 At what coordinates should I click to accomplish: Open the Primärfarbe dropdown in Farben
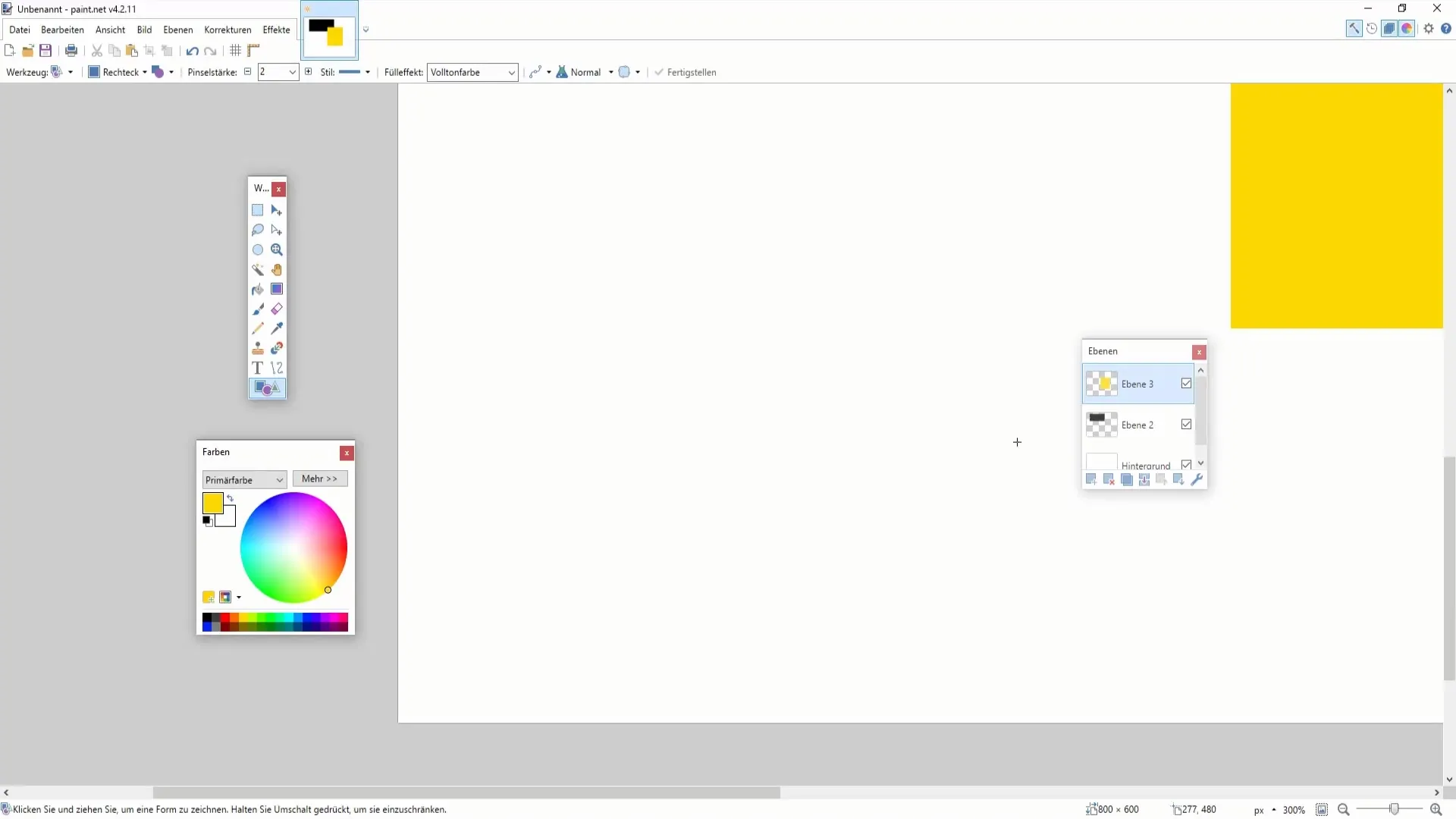244,480
